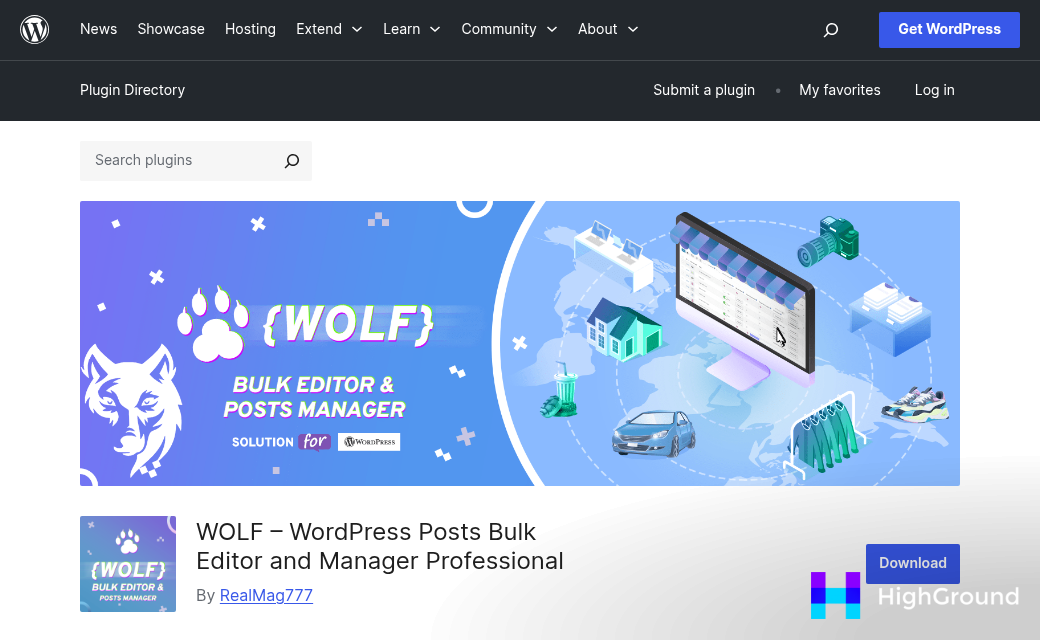Select the News menu item
The width and height of the screenshot is (1040, 640).
pos(98,29)
